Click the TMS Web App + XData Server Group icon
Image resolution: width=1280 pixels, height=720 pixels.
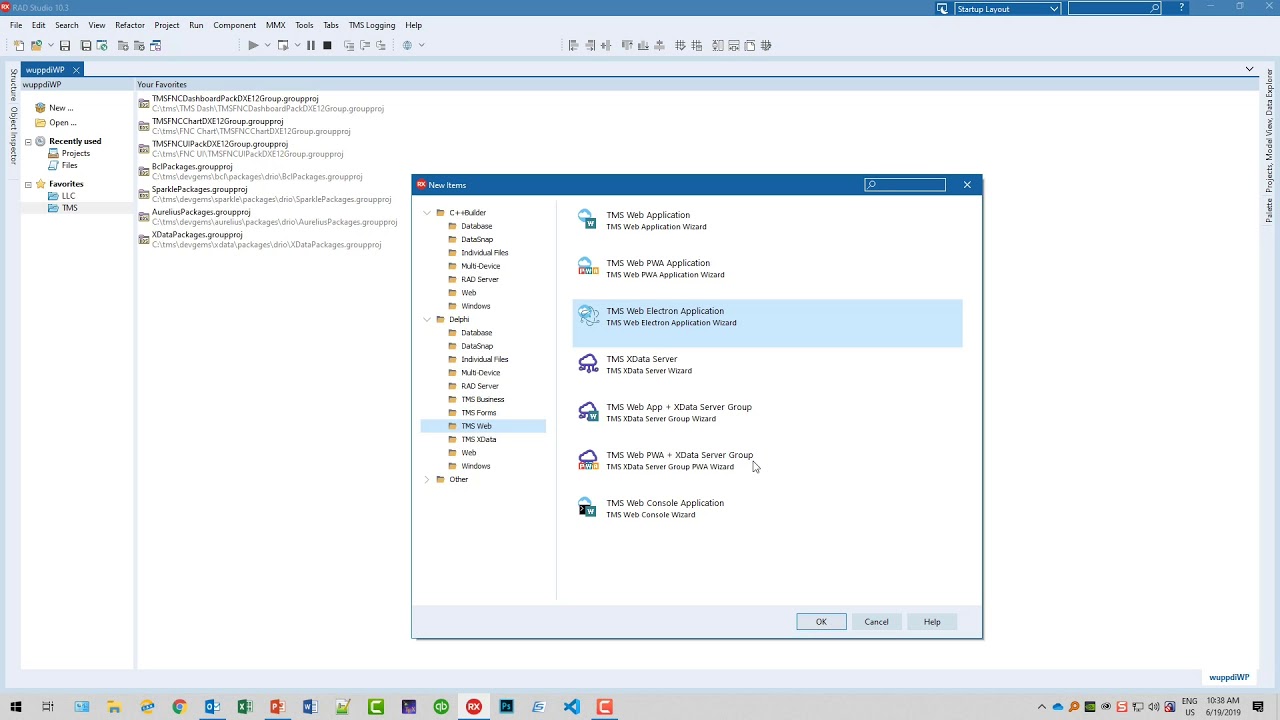click(588, 412)
